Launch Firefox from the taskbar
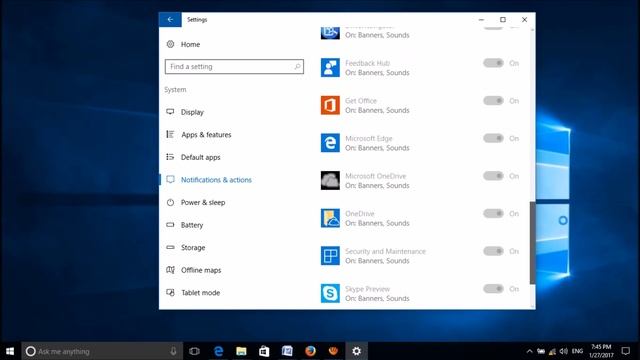The image size is (640, 360). [x=310, y=351]
